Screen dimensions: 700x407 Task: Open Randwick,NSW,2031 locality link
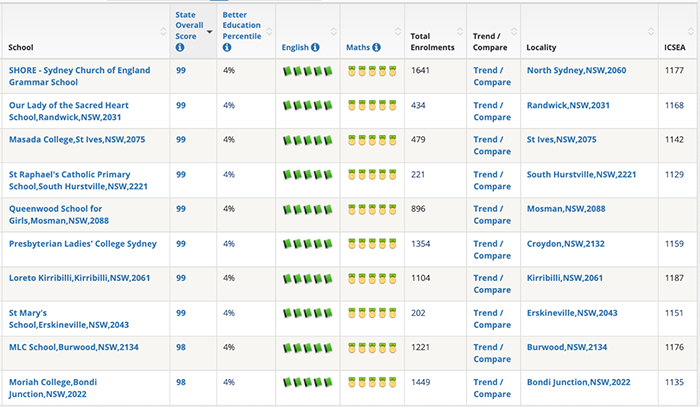click(x=568, y=105)
